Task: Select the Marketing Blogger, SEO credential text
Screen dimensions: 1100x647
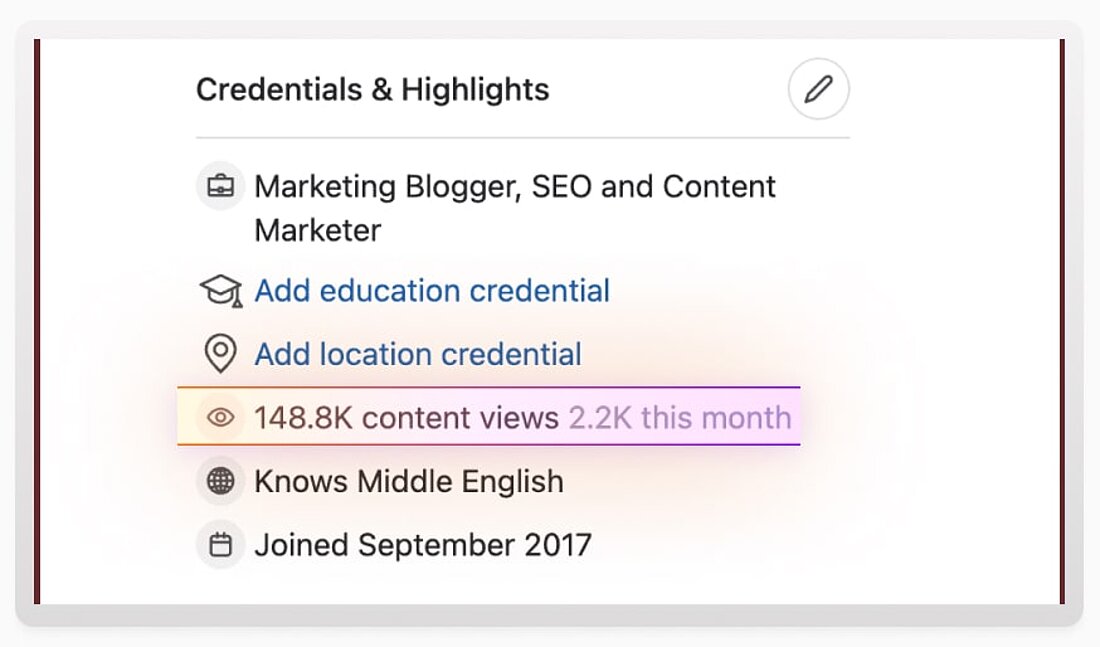Action: 515,186
